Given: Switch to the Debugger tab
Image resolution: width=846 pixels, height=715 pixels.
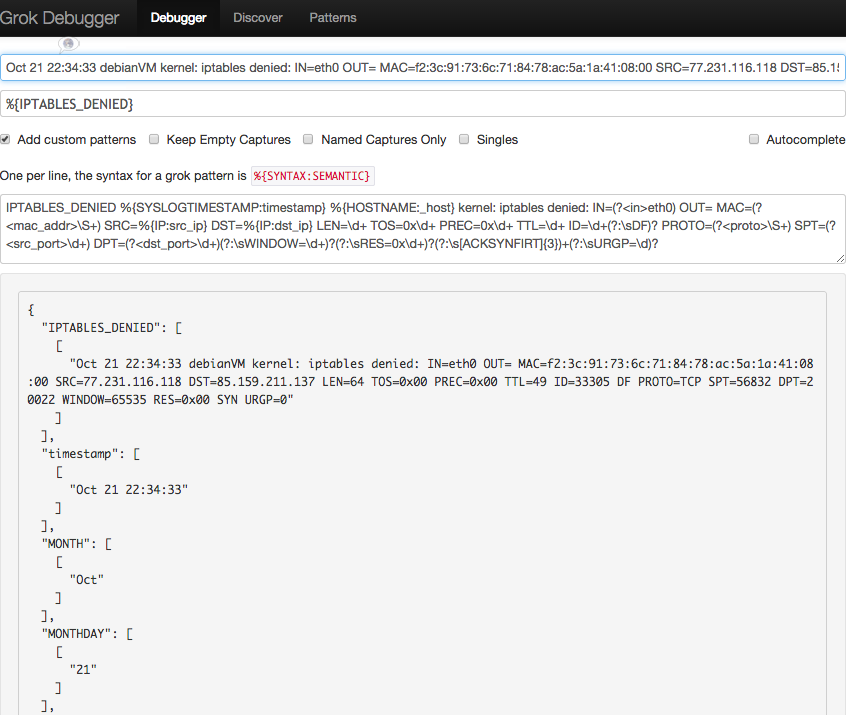Looking at the screenshot, I should [178, 18].
